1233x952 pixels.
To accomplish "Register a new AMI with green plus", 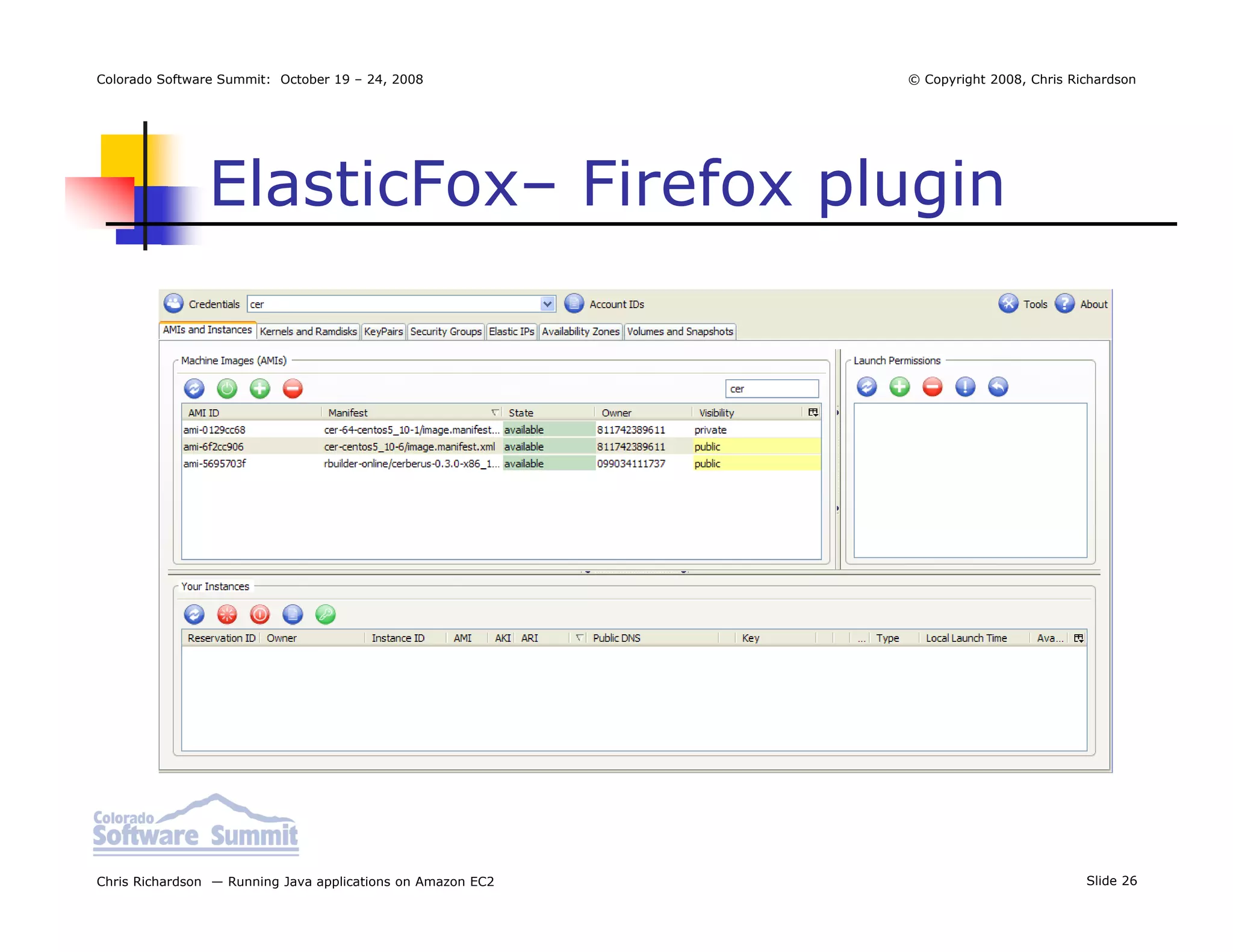I will pyautogui.click(x=260, y=389).
